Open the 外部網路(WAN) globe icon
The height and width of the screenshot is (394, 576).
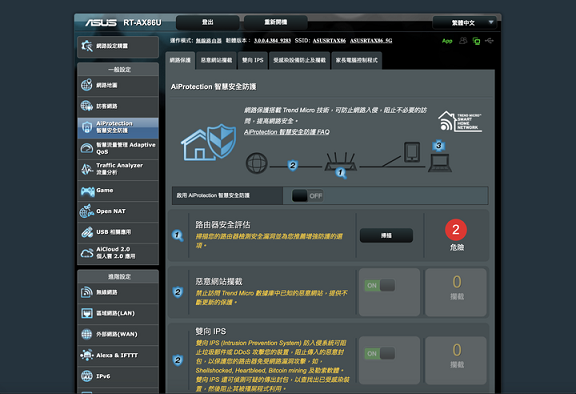coord(87,334)
